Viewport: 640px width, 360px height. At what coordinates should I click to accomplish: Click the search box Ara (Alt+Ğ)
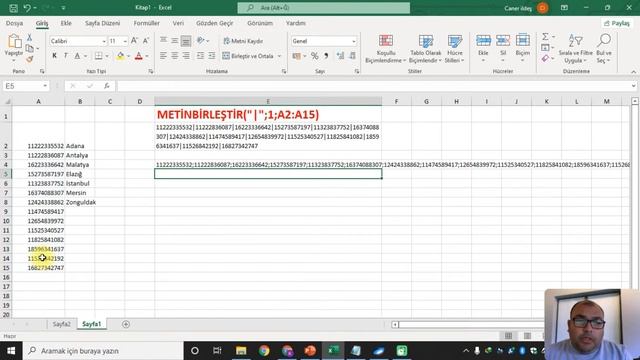(x=324, y=8)
